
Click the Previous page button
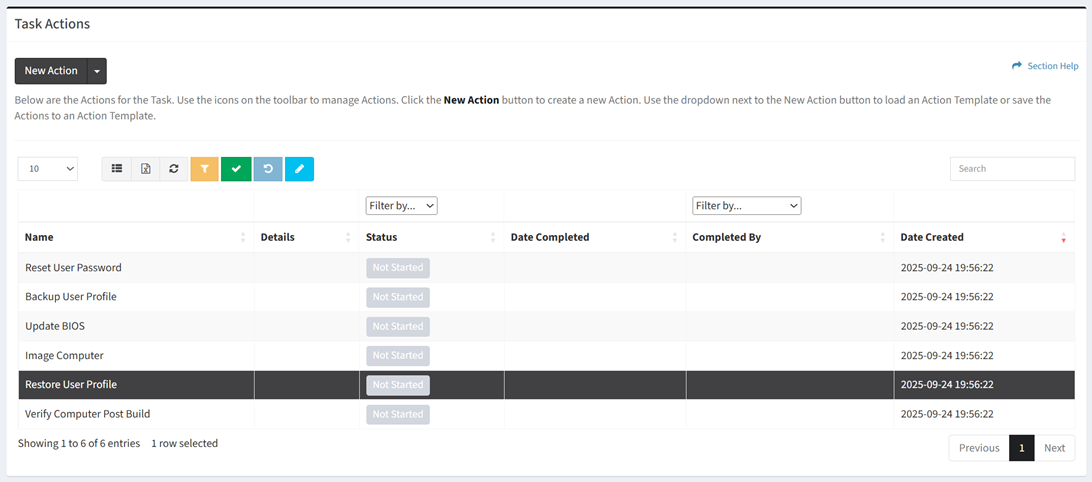pos(978,448)
